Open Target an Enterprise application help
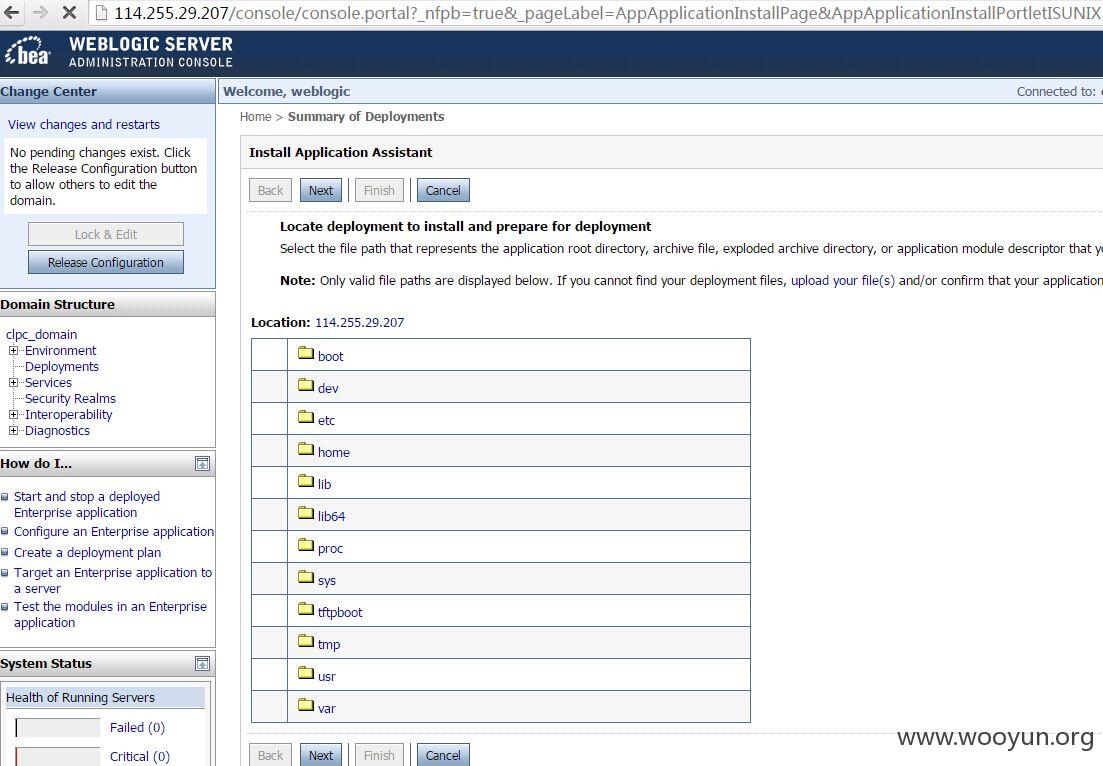 (x=113, y=580)
